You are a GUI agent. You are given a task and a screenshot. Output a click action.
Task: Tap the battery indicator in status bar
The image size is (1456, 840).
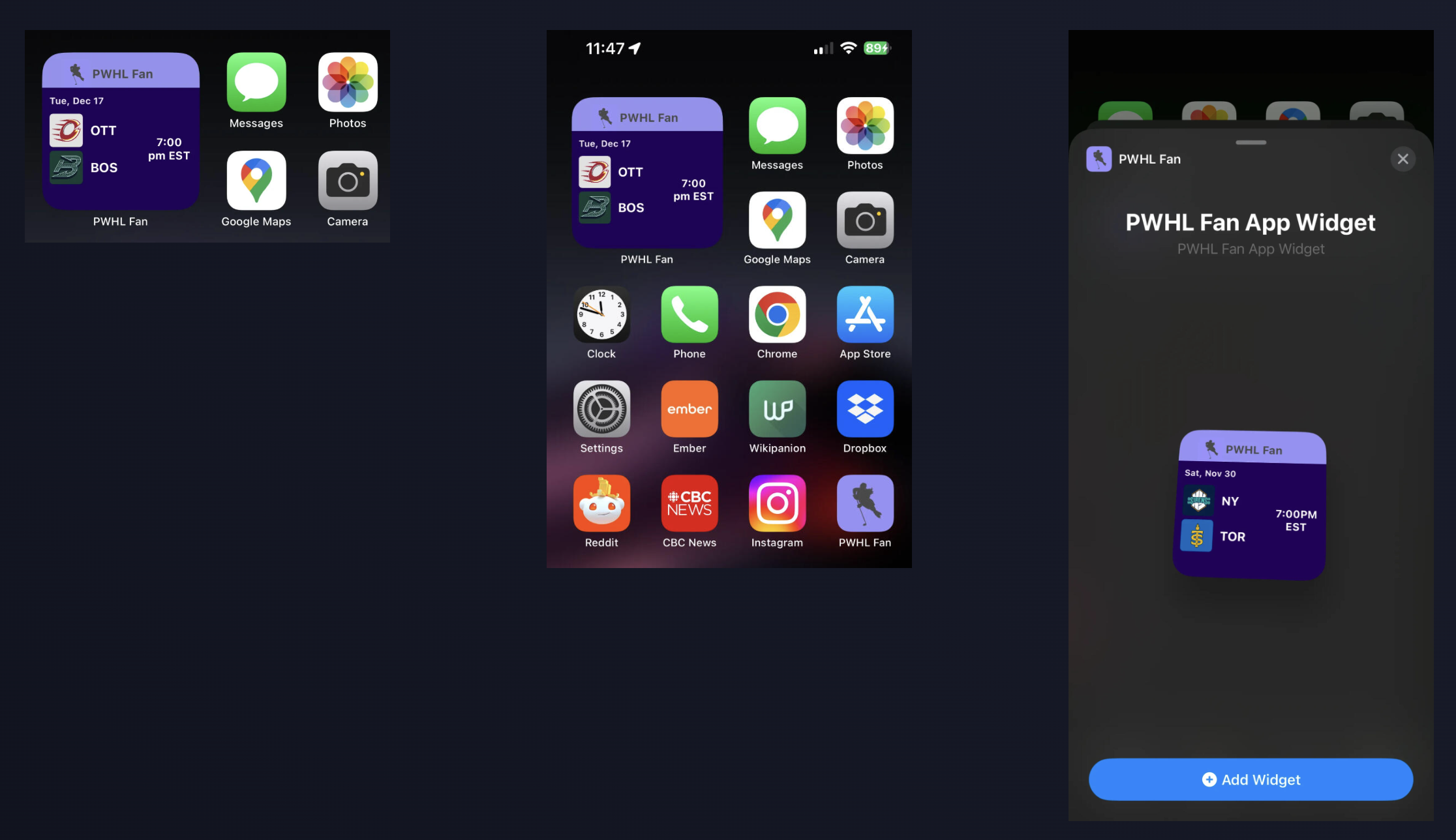pyautogui.click(x=877, y=48)
